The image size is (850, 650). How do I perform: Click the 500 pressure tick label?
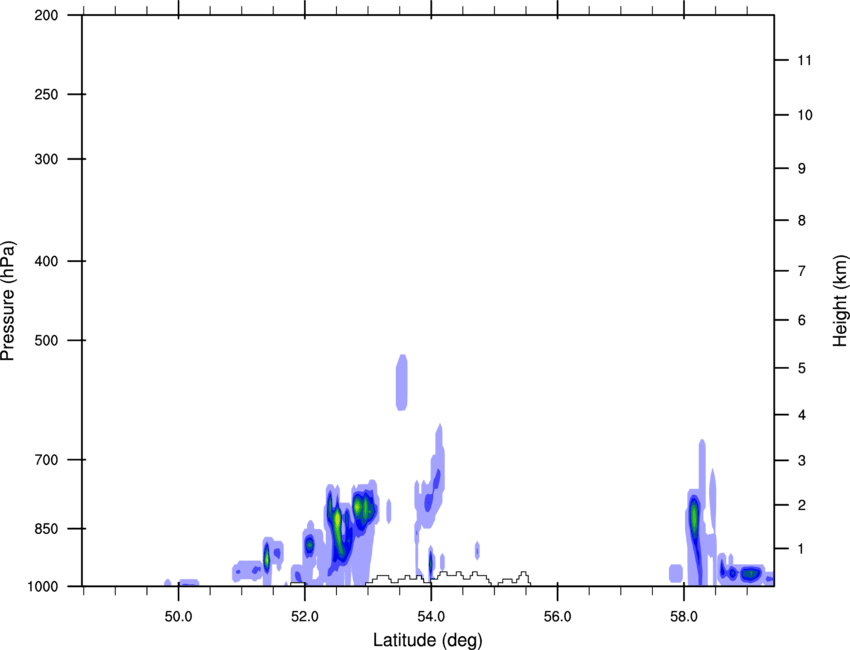click(x=46, y=340)
